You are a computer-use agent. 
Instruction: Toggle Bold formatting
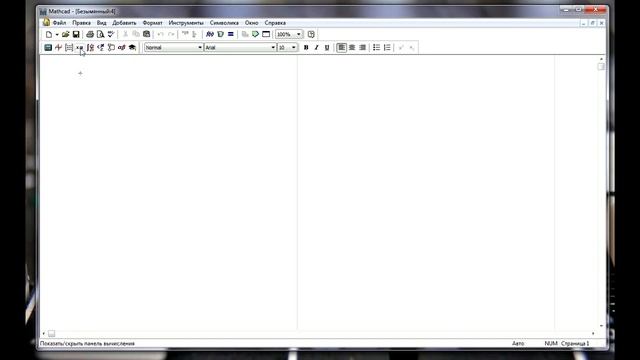click(306, 47)
